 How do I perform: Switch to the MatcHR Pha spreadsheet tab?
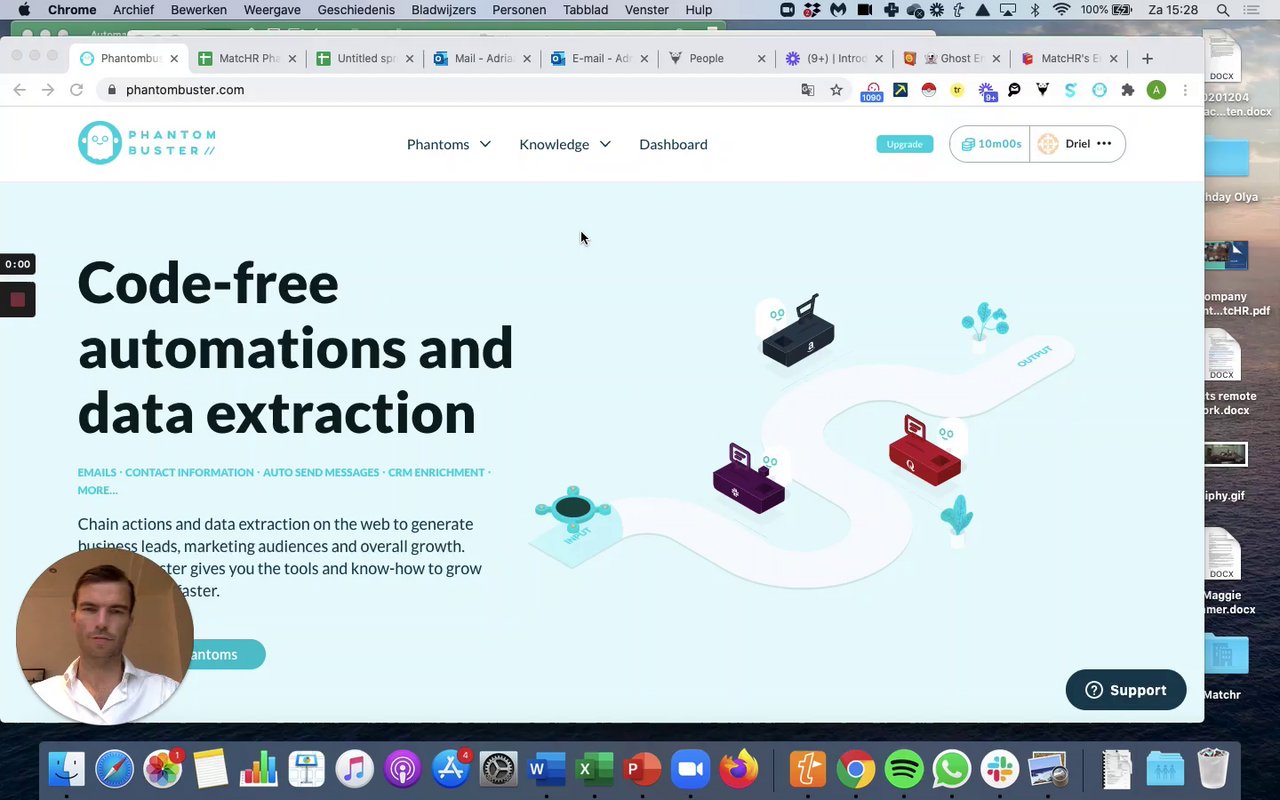point(248,58)
